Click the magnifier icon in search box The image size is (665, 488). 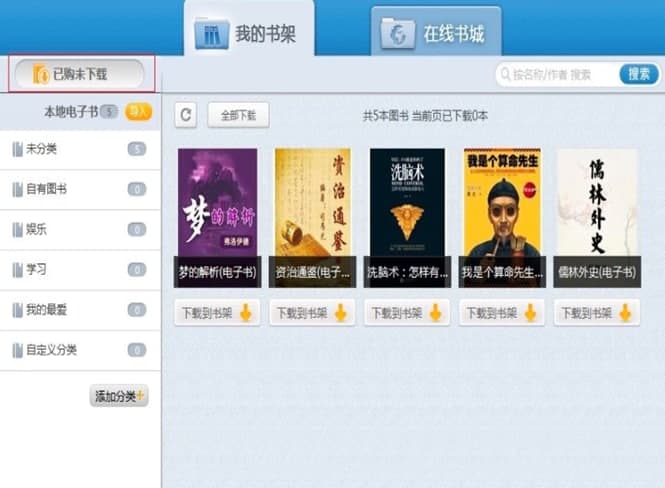click(x=505, y=74)
